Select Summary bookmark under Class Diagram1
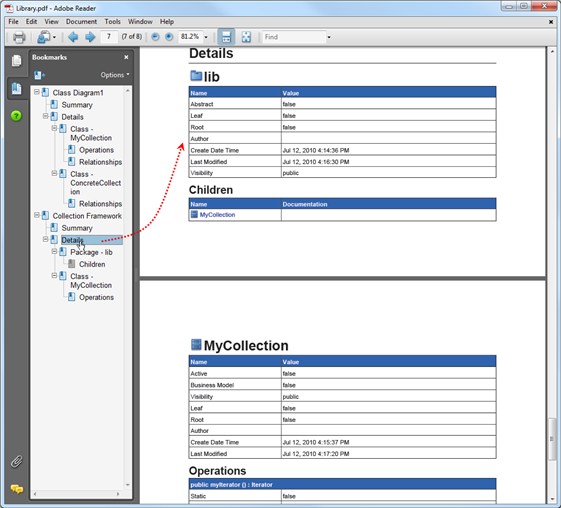Screen dimensions: 561x508 pyautogui.click(x=77, y=105)
